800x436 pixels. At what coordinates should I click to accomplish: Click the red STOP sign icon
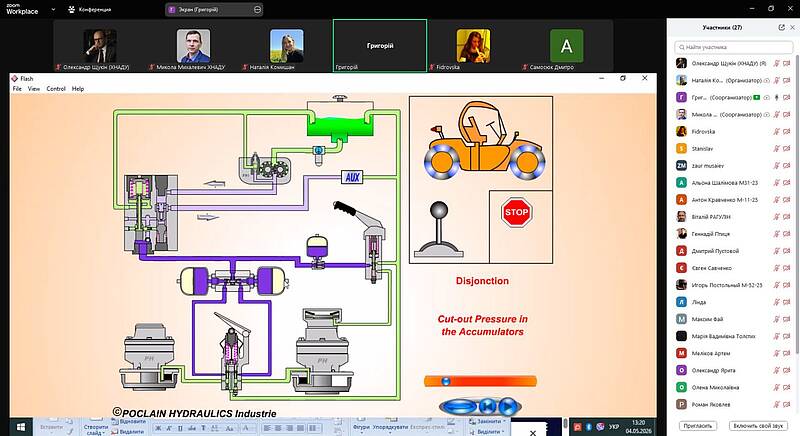516,212
